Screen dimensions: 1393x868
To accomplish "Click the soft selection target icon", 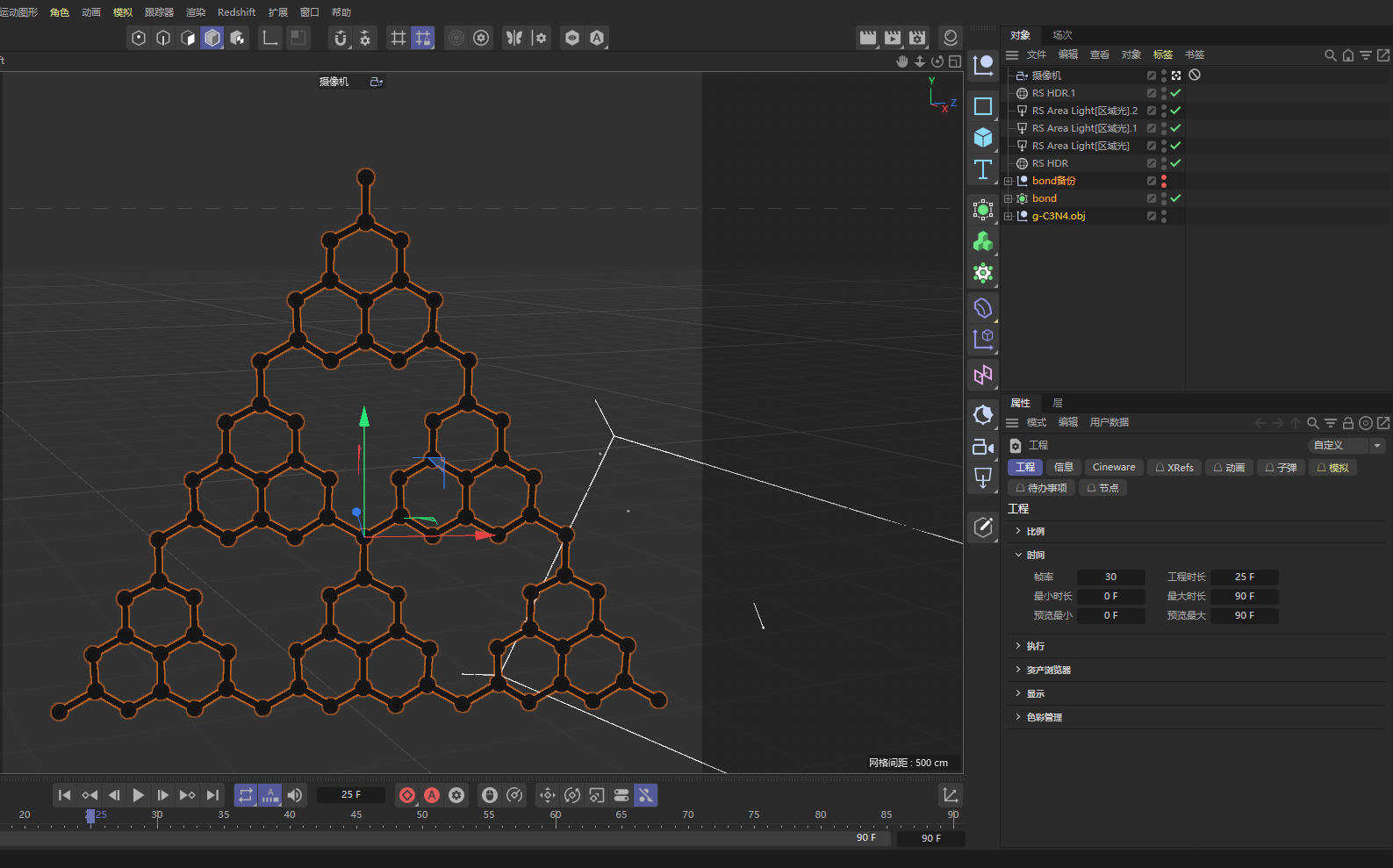I will [x=456, y=38].
